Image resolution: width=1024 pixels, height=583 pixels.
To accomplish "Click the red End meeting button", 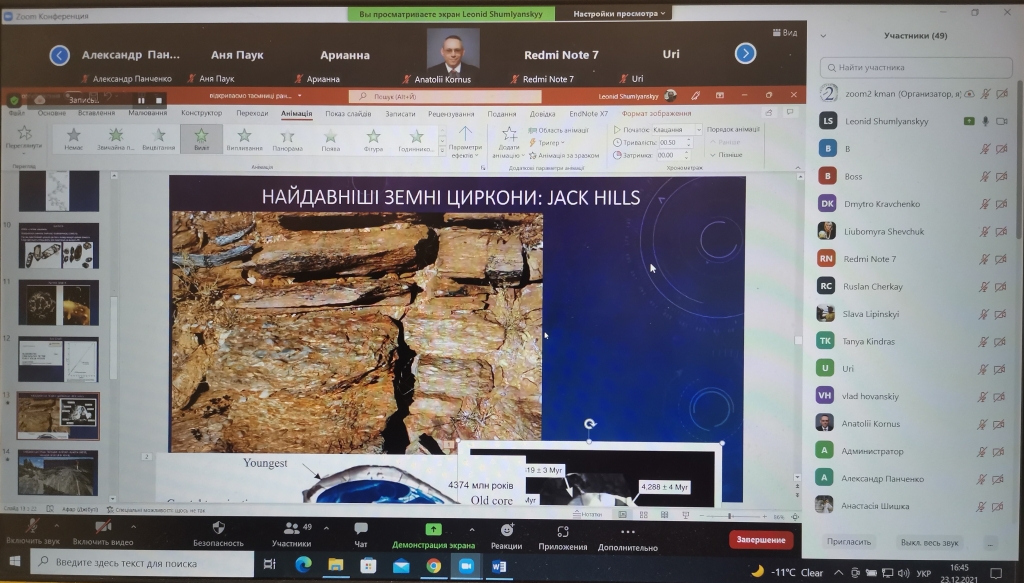I will [x=761, y=539].
